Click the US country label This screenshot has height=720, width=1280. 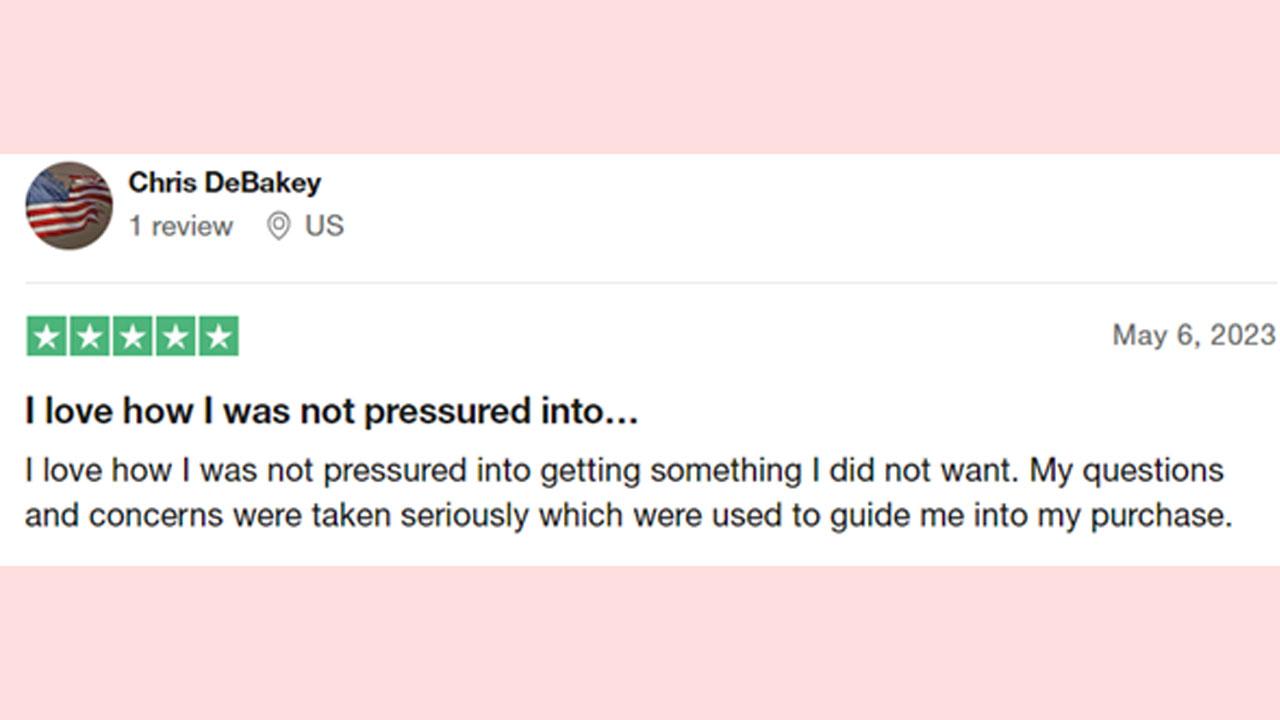(325, 226)
